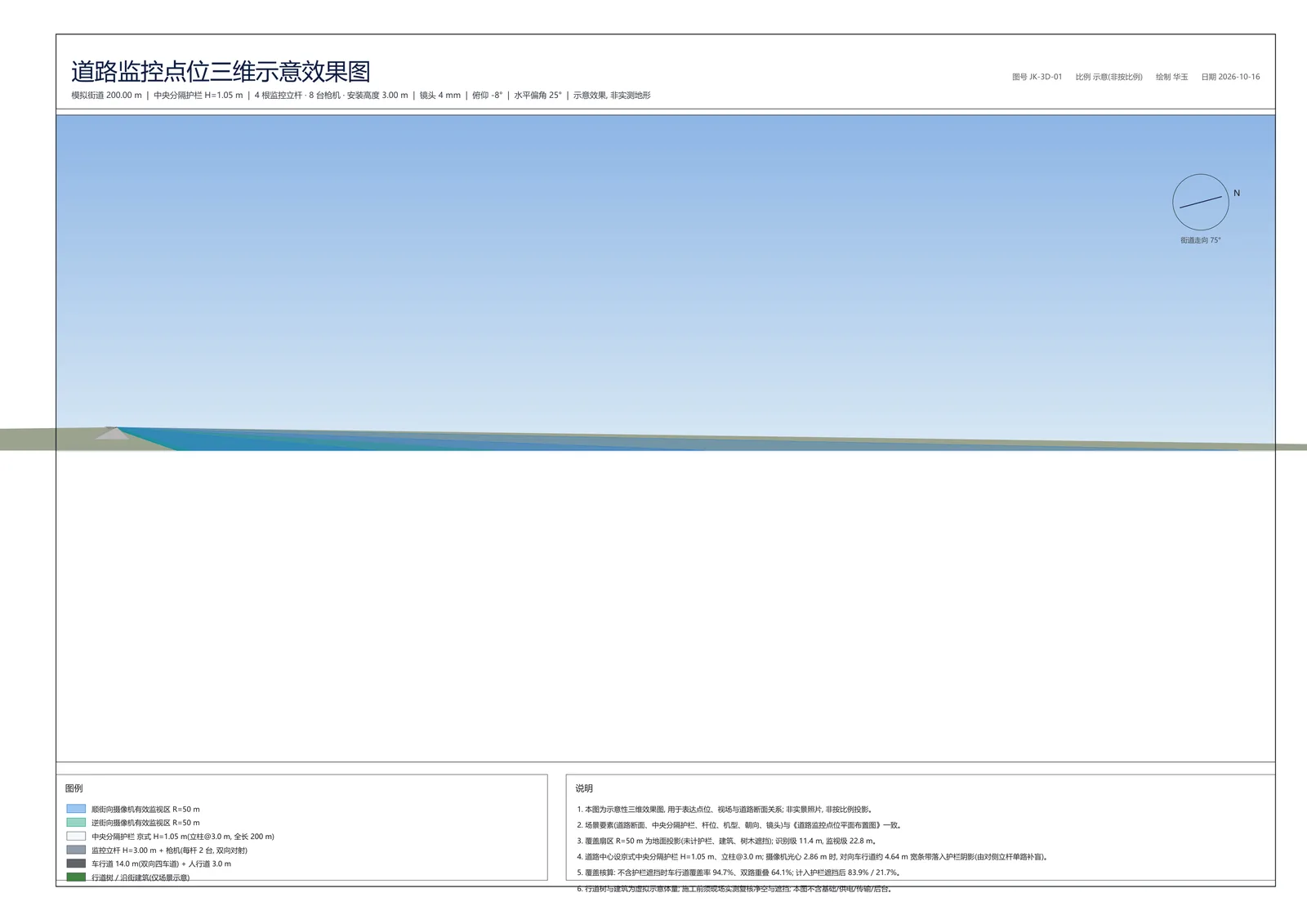Click the text 图号 JK-3D-01
This screenshot has width=1307, height=924.
pyautogui.click(x=1037, y=77)
